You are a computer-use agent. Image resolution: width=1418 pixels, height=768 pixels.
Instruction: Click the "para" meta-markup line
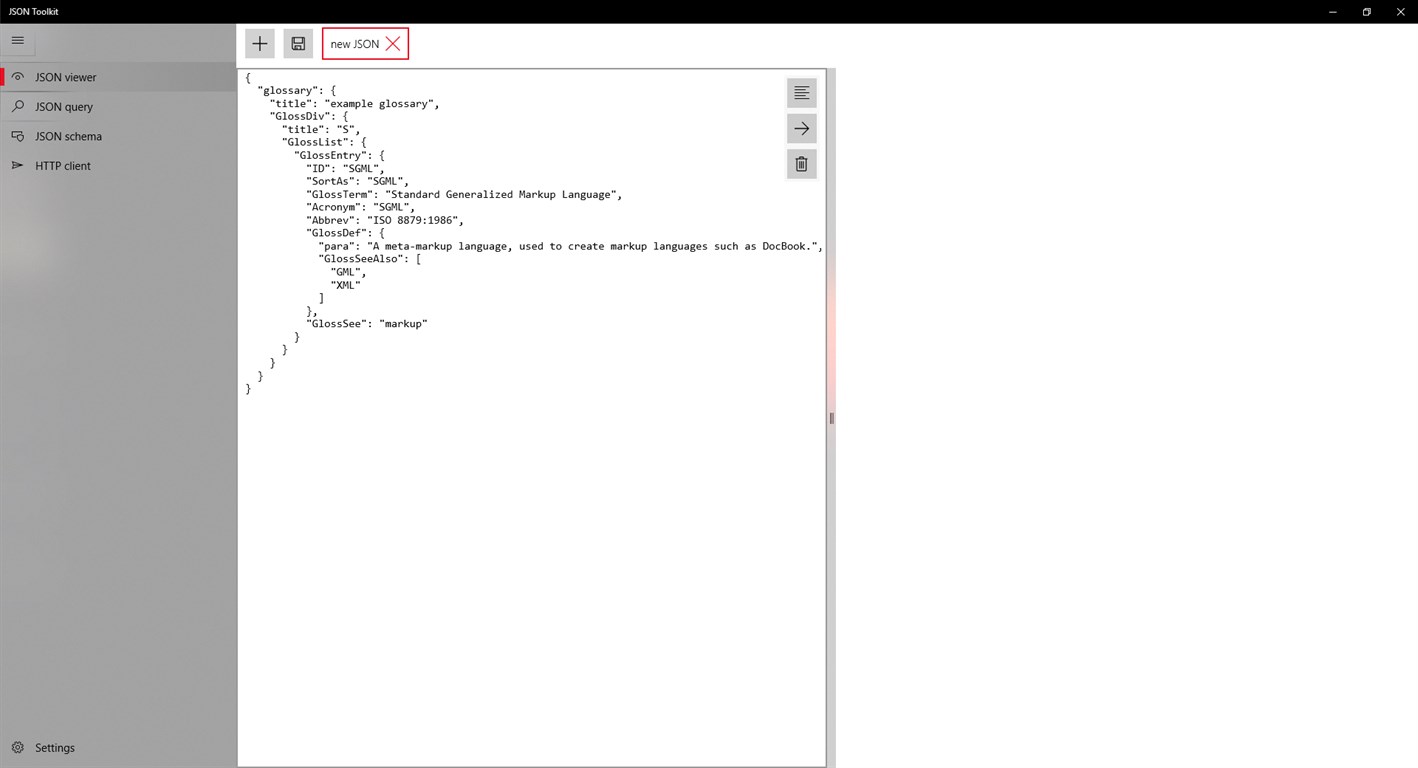pyautogui.click(x=570, y=246)
